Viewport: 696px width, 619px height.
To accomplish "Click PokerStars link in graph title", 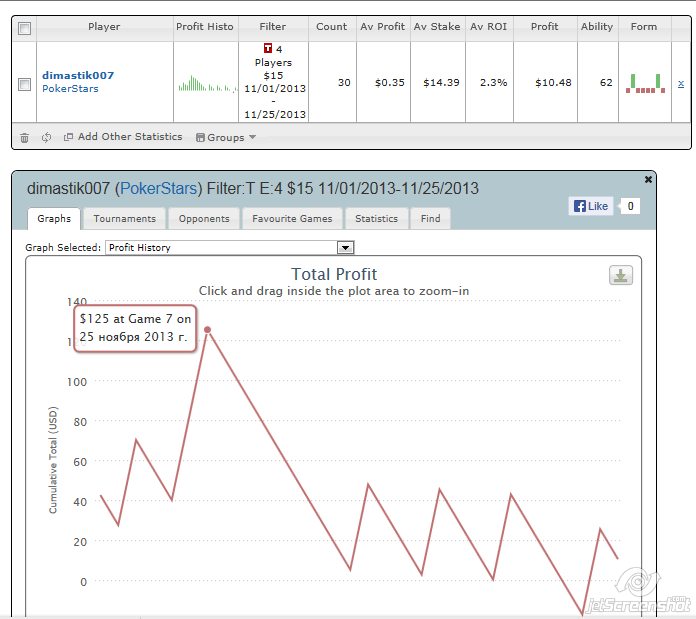I will (158, 189).
